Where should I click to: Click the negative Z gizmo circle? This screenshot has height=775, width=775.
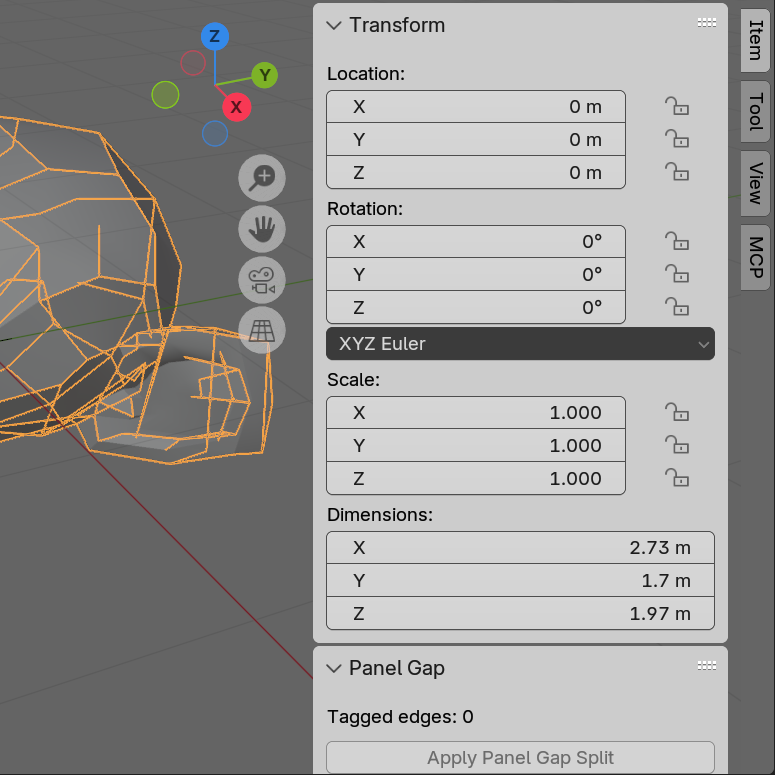(x=215, y=133)
